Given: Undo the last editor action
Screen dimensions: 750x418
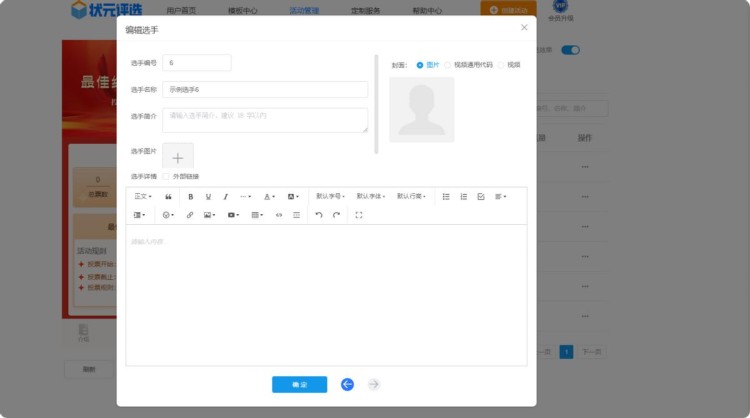Looking at the screenshot, I should tap(319, 215).
